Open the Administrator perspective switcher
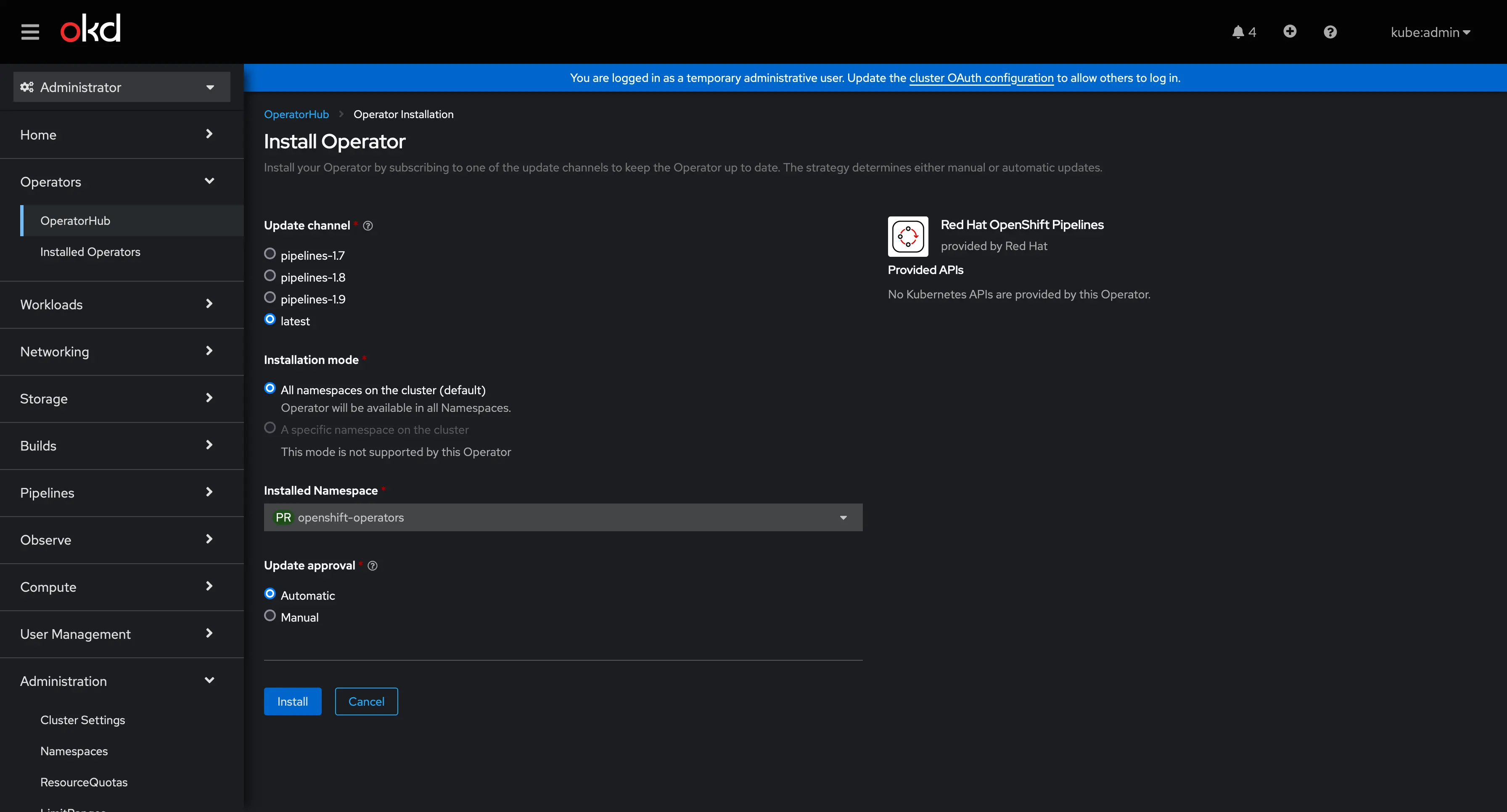 (122, 87)
